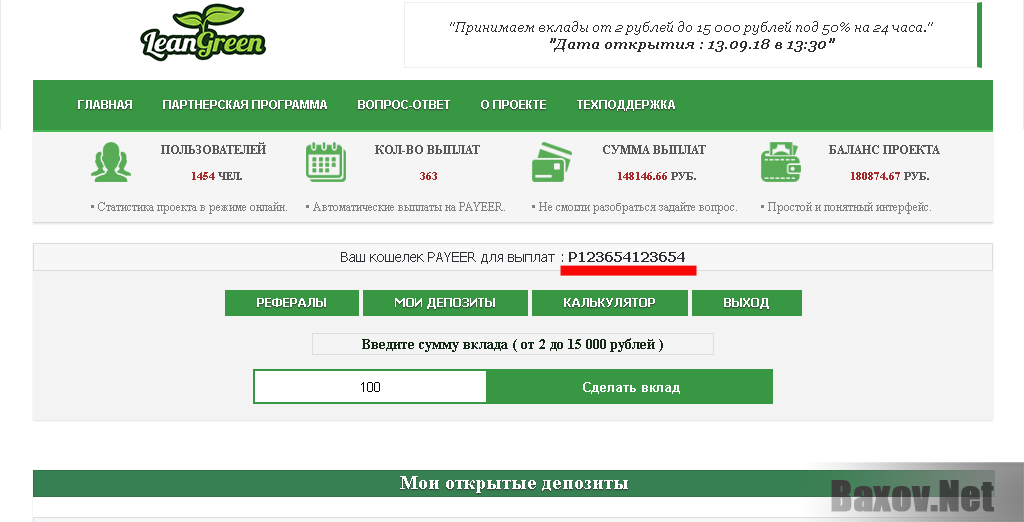The image size is (1024, 522).
Task: Click the wallet project balance icon
Action: click(x=780, y=162)
